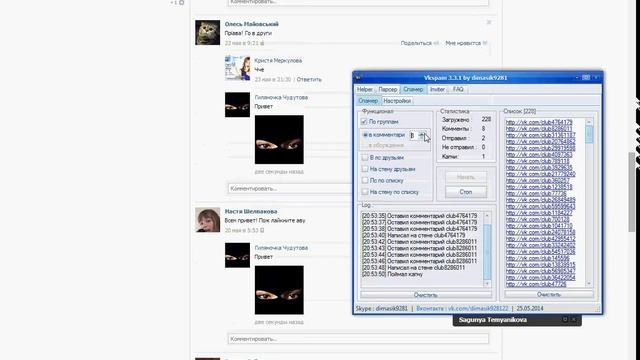Close the Sagunya Temyanikova chat popup
640x360 pixels.
574,320
